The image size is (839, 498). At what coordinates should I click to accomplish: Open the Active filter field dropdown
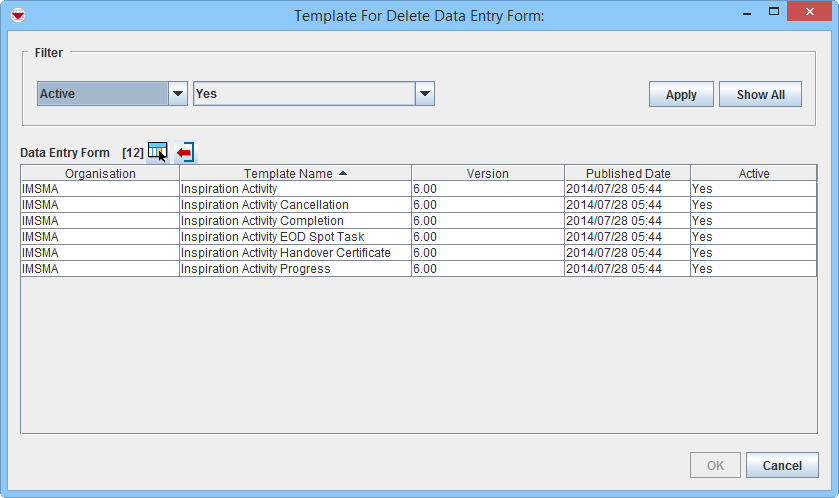pyautogui.click(x=178, y=94)
